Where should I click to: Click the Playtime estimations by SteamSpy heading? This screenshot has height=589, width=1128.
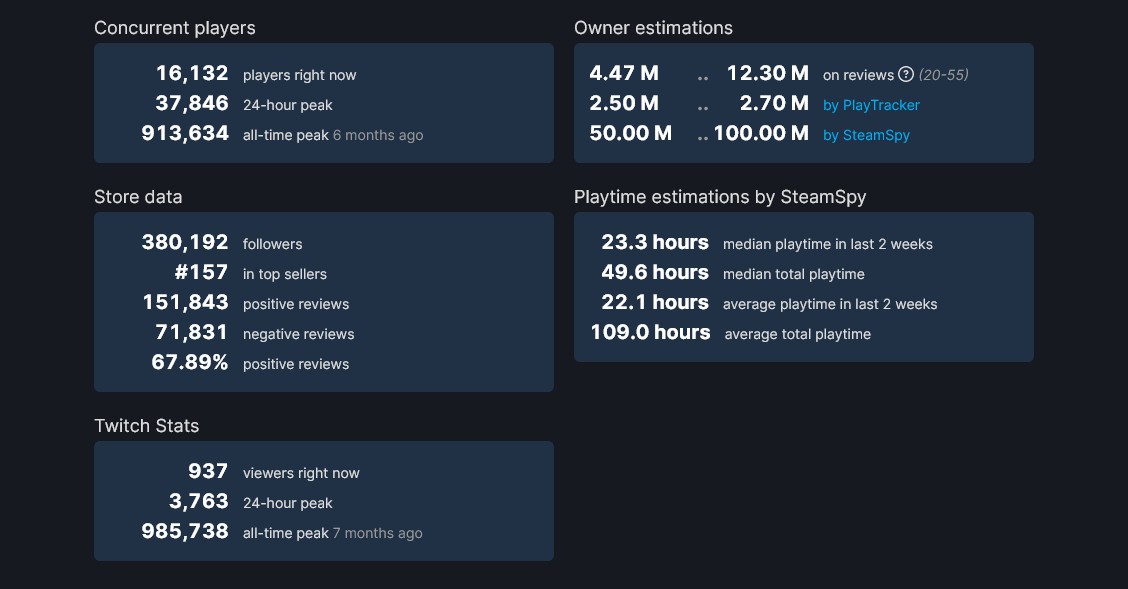coord(720,197)
